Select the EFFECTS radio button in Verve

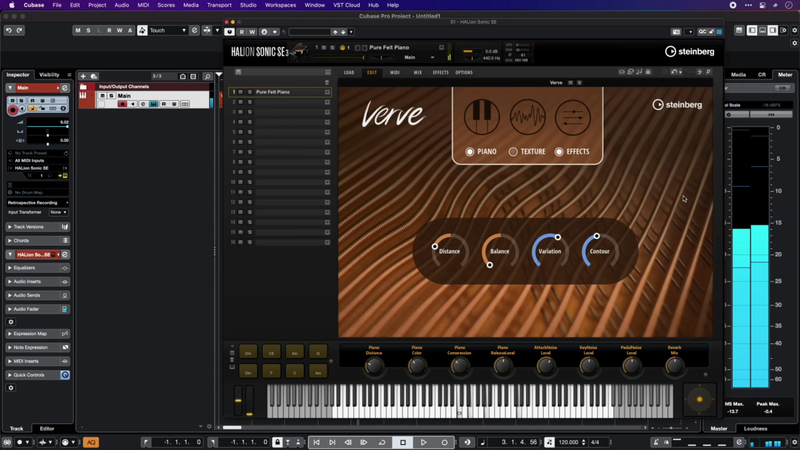559,152
